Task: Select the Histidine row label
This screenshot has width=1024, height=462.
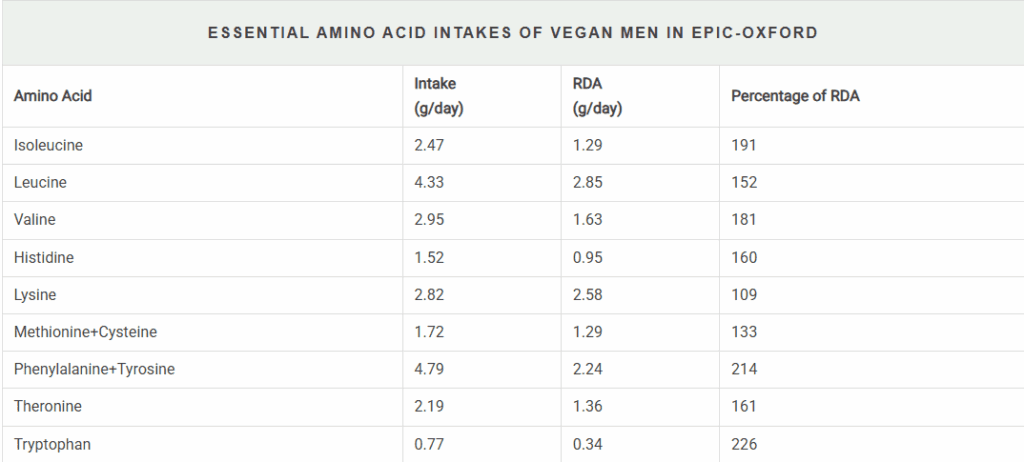Action: (x=44, y=257)
